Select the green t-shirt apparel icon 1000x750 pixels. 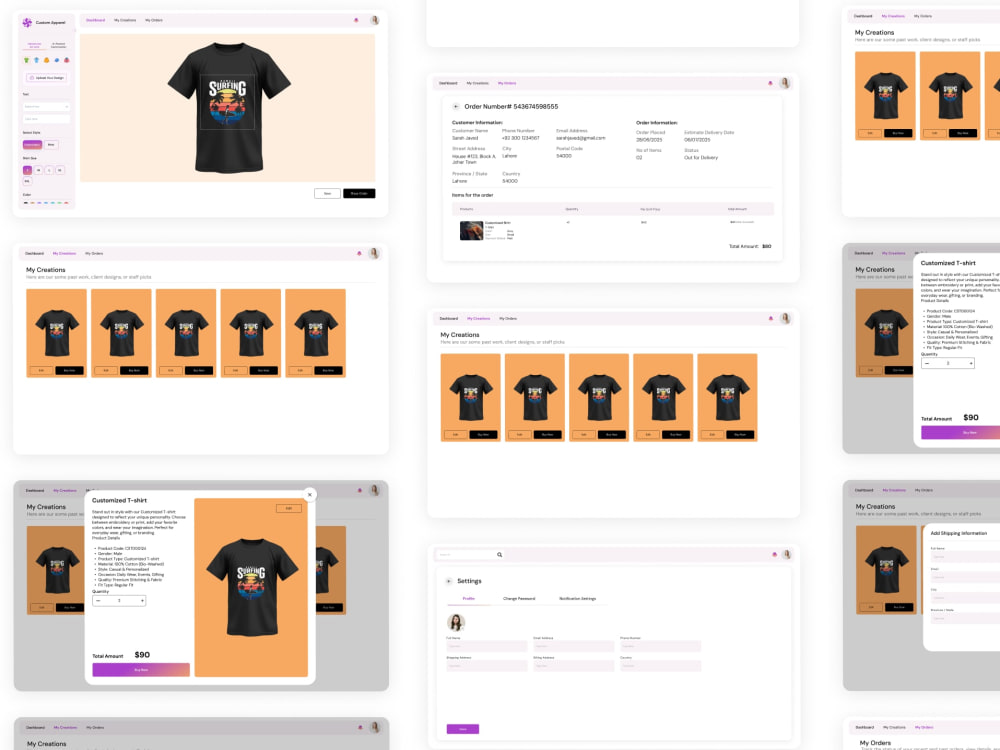tap(26, 60)
